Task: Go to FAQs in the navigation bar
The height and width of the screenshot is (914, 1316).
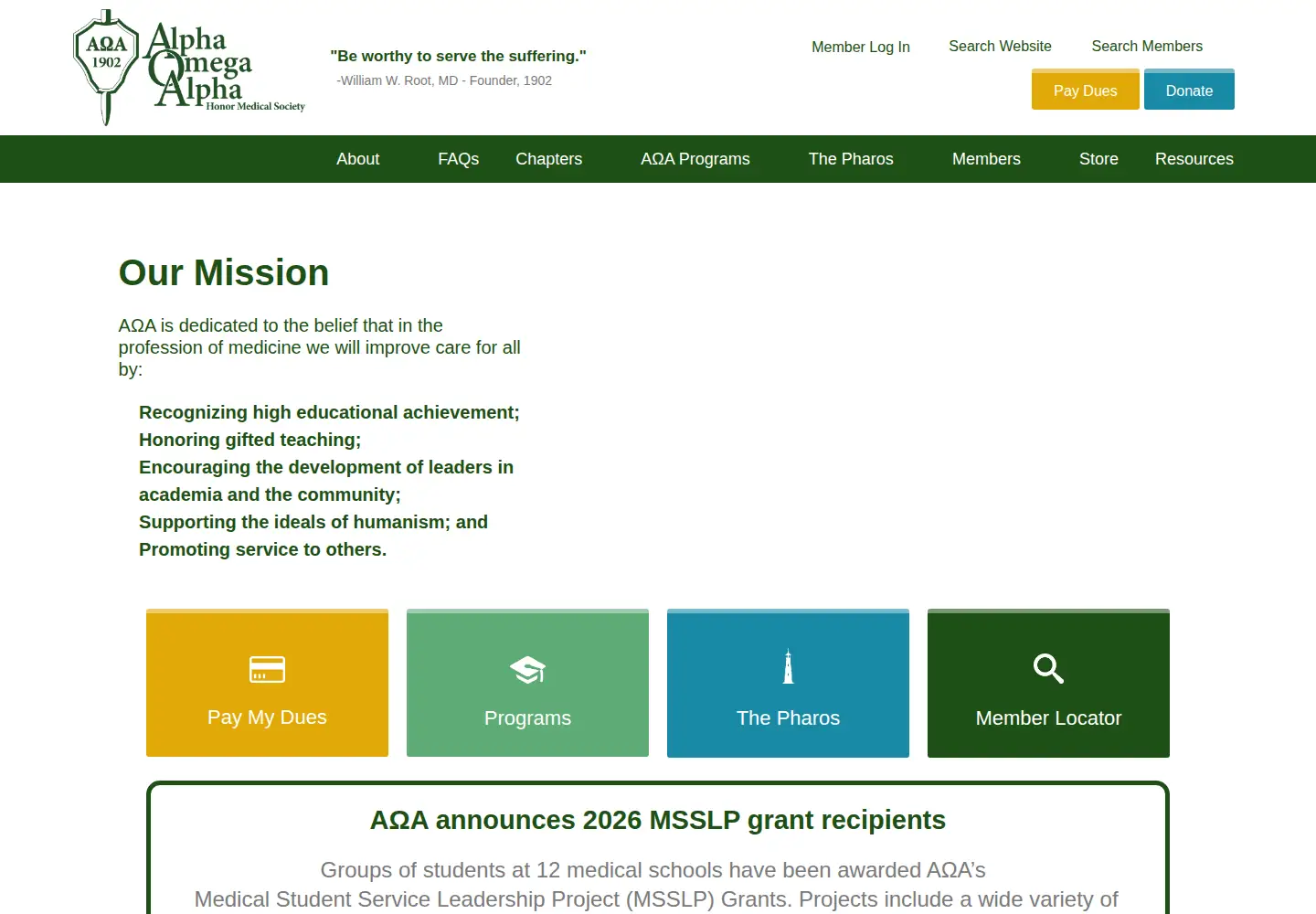Action: click(458, 159)
